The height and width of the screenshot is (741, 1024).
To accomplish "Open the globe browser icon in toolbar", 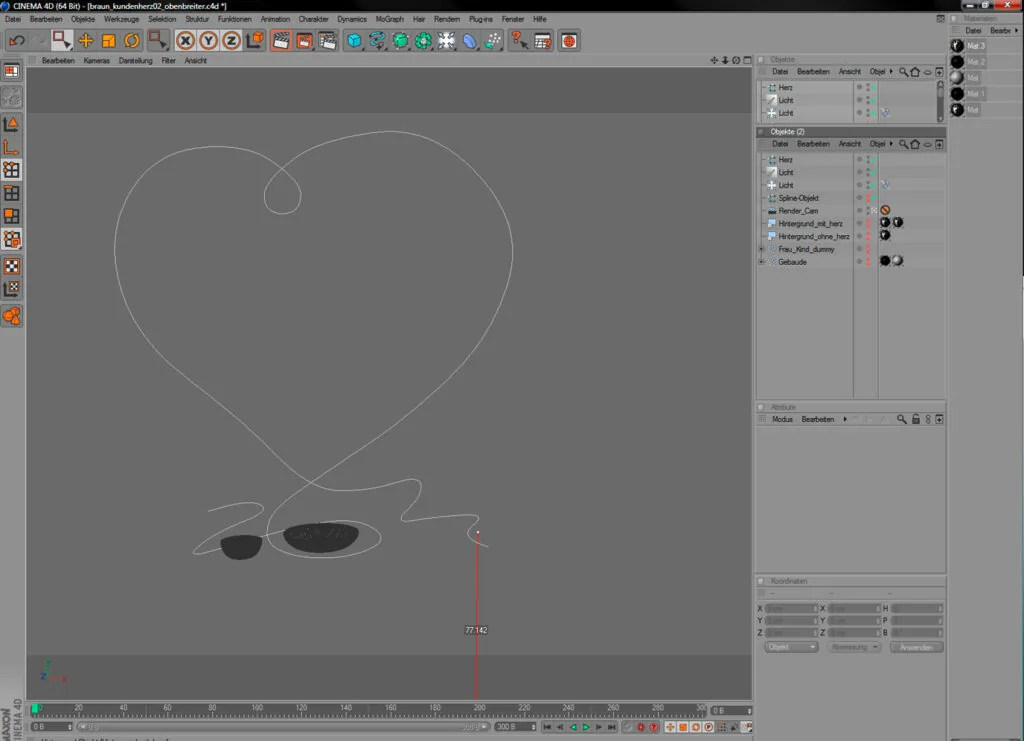I will point(569,41).
